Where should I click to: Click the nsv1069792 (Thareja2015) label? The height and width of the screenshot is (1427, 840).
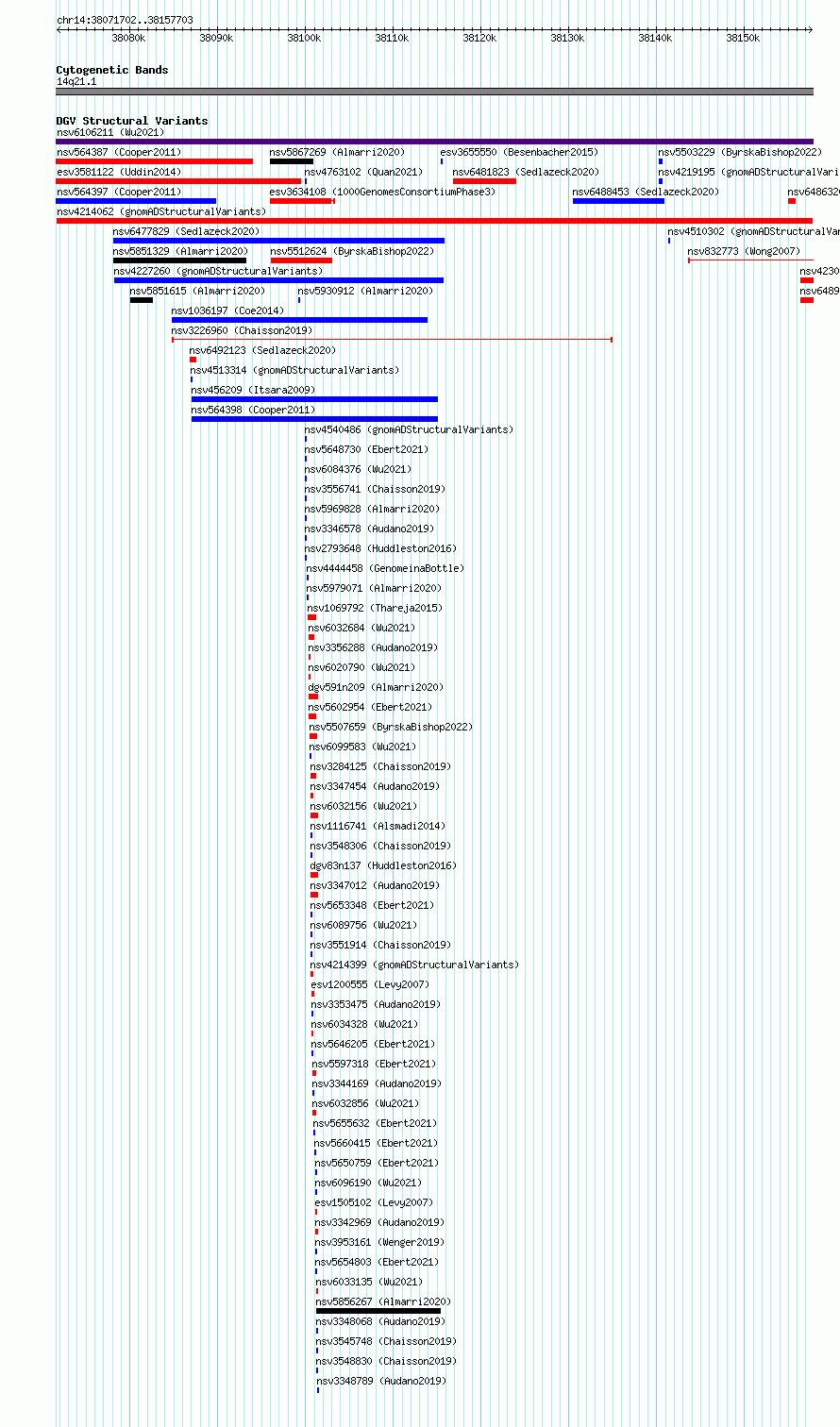375,608
